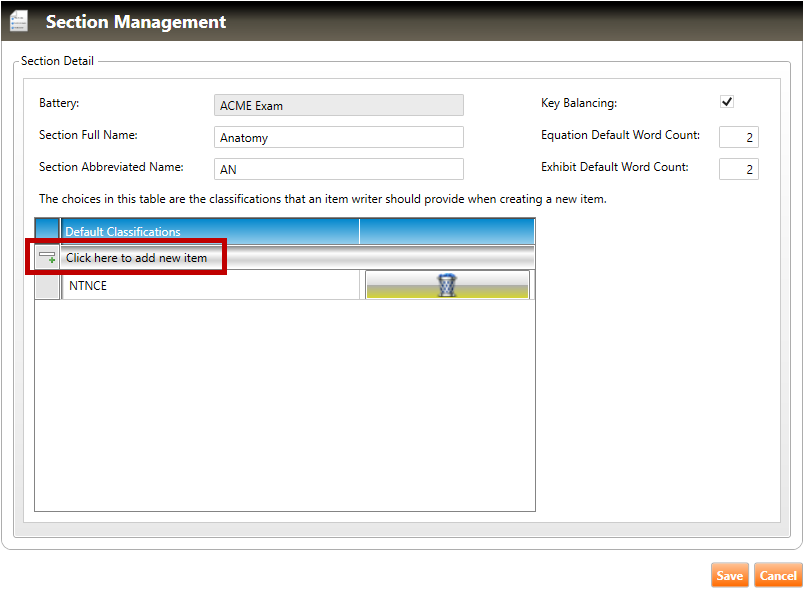Delete NTNCE classification with trash icon
This screenshot has height=593, width=807.
pos(447,286)
